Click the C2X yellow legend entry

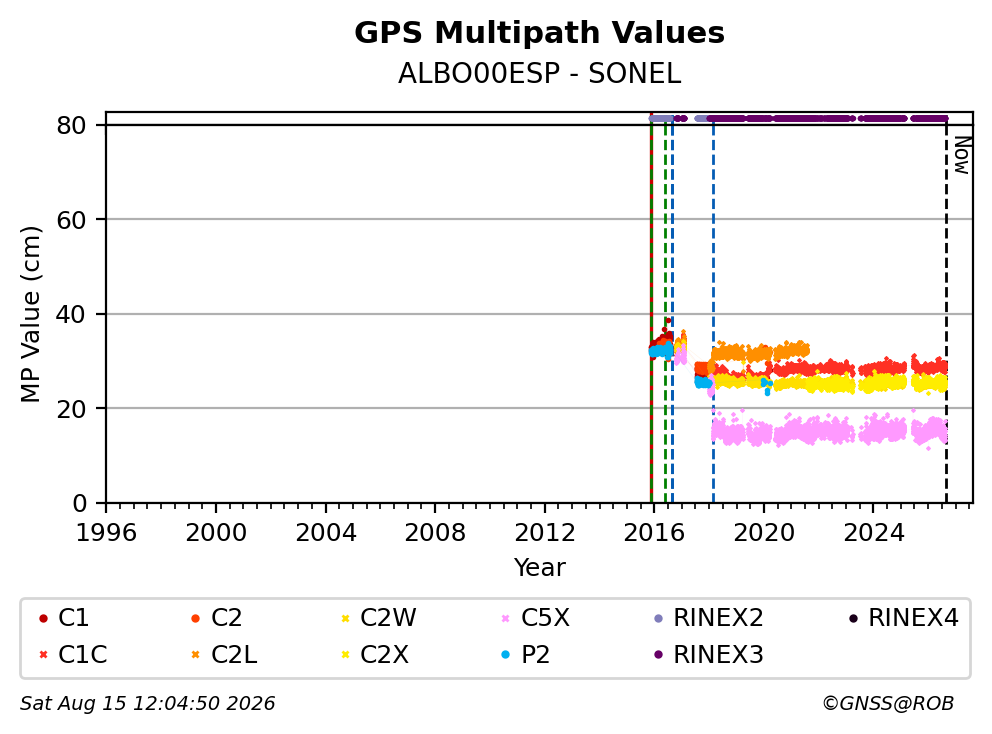(x=375, y=655)
